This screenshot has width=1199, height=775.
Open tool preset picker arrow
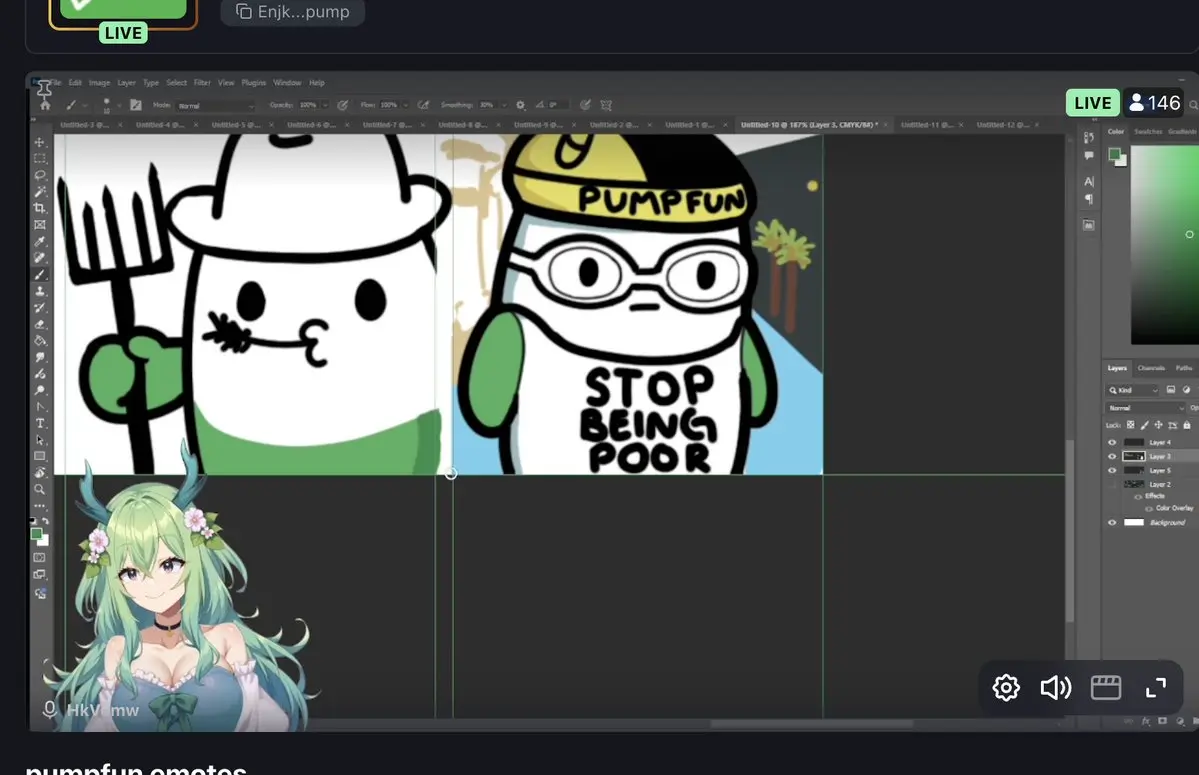[x=84, y=105]
